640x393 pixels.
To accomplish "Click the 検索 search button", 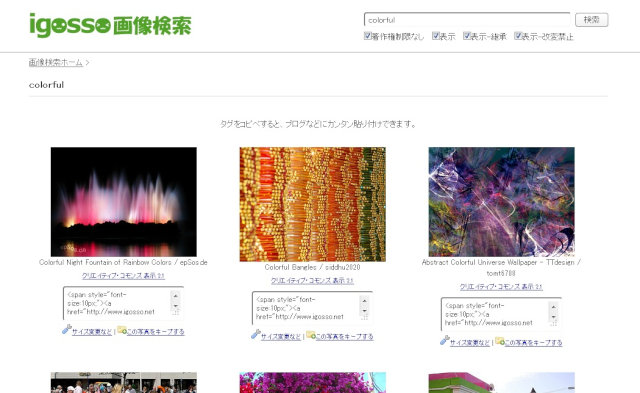I will (591, 20).
